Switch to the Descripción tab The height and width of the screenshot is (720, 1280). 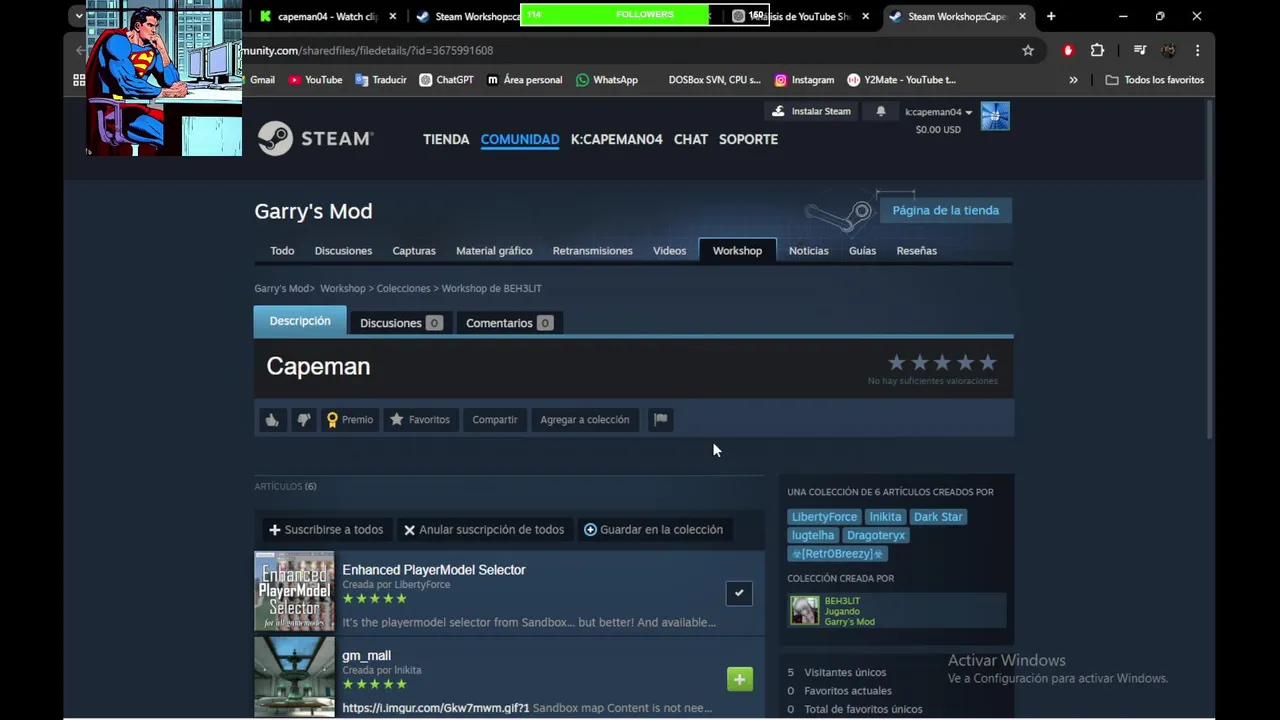pos(300,321)
